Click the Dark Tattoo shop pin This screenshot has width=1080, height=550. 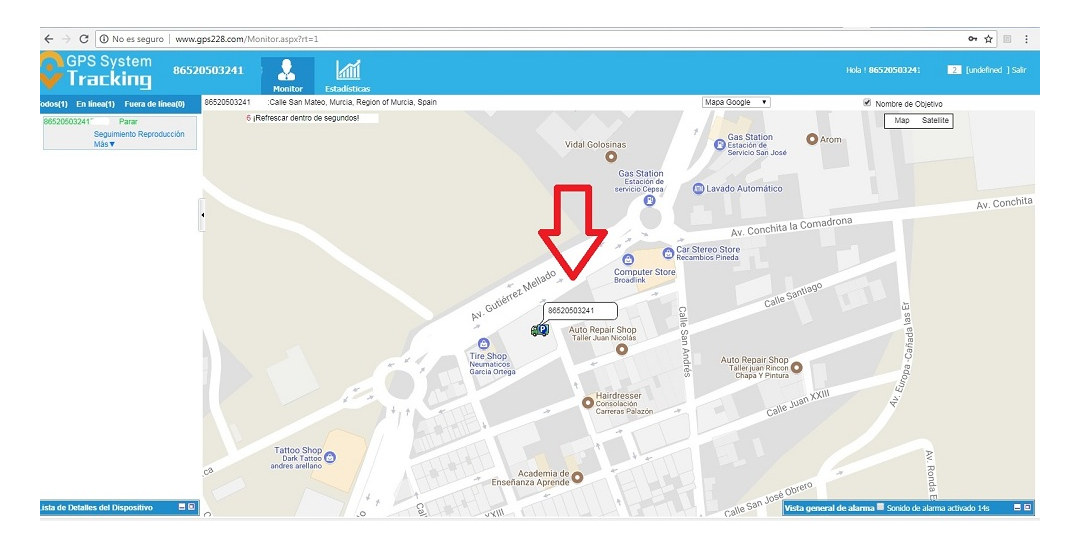click(330, 457)
